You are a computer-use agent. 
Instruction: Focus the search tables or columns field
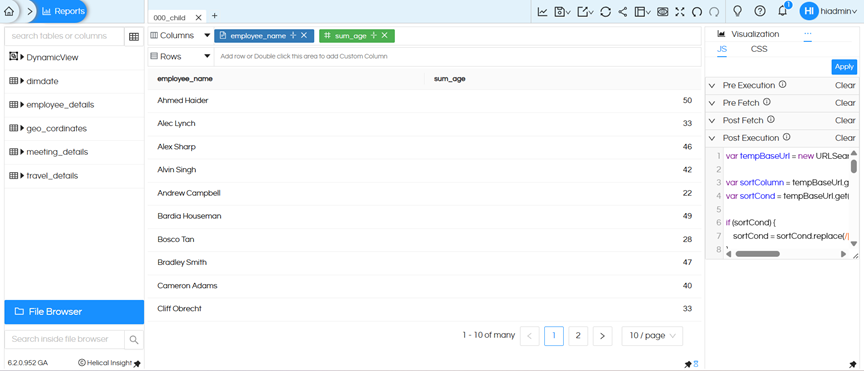tap(64, 36)
